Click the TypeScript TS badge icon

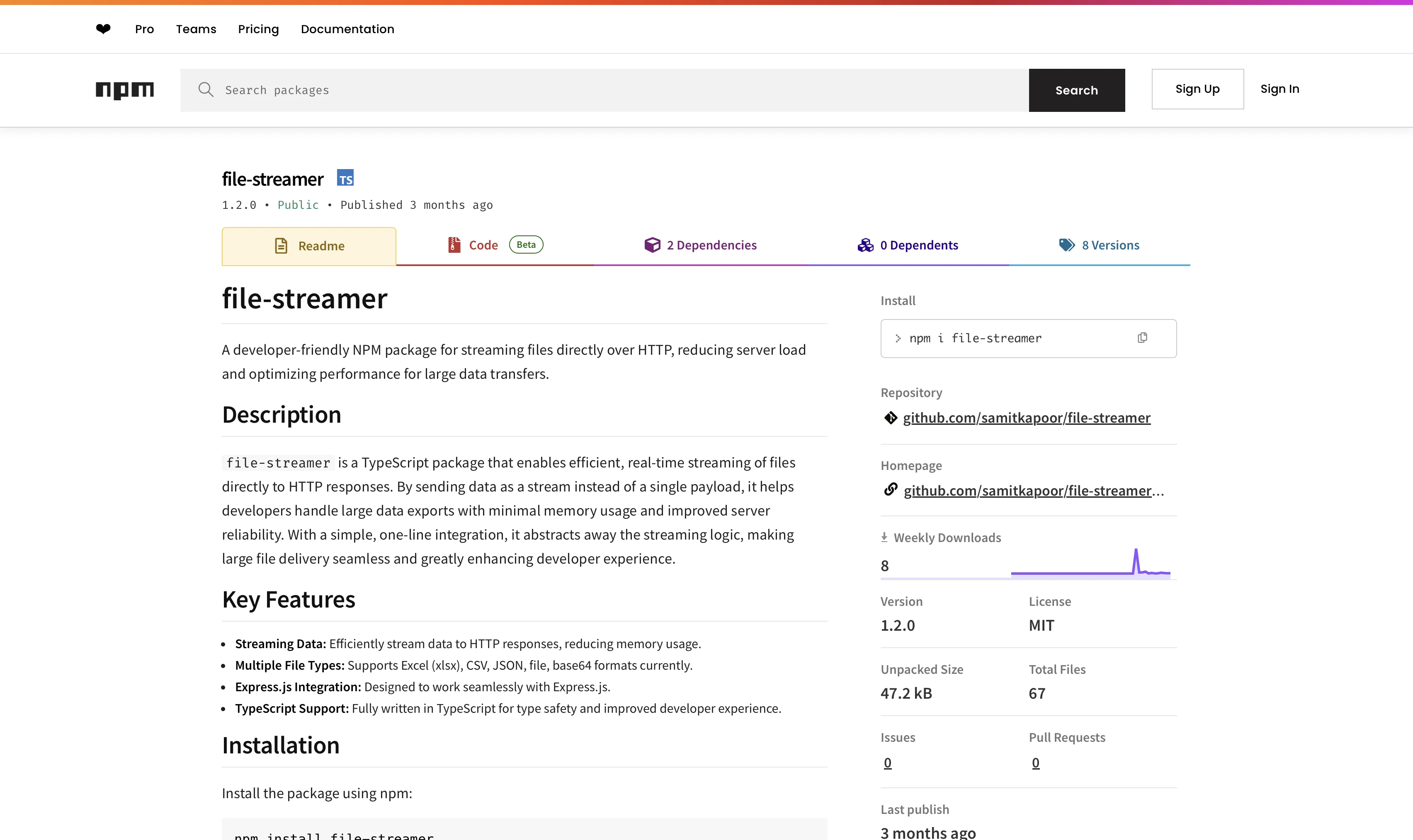click(x=345, y=178)
